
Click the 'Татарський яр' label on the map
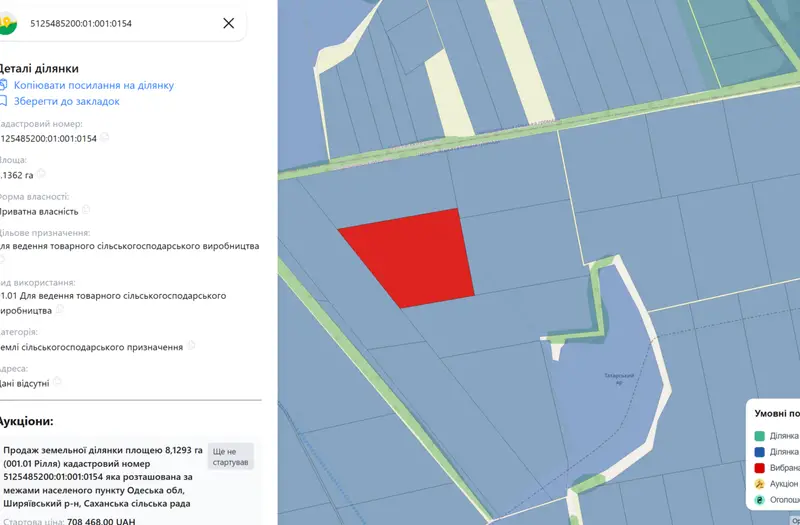619,378
